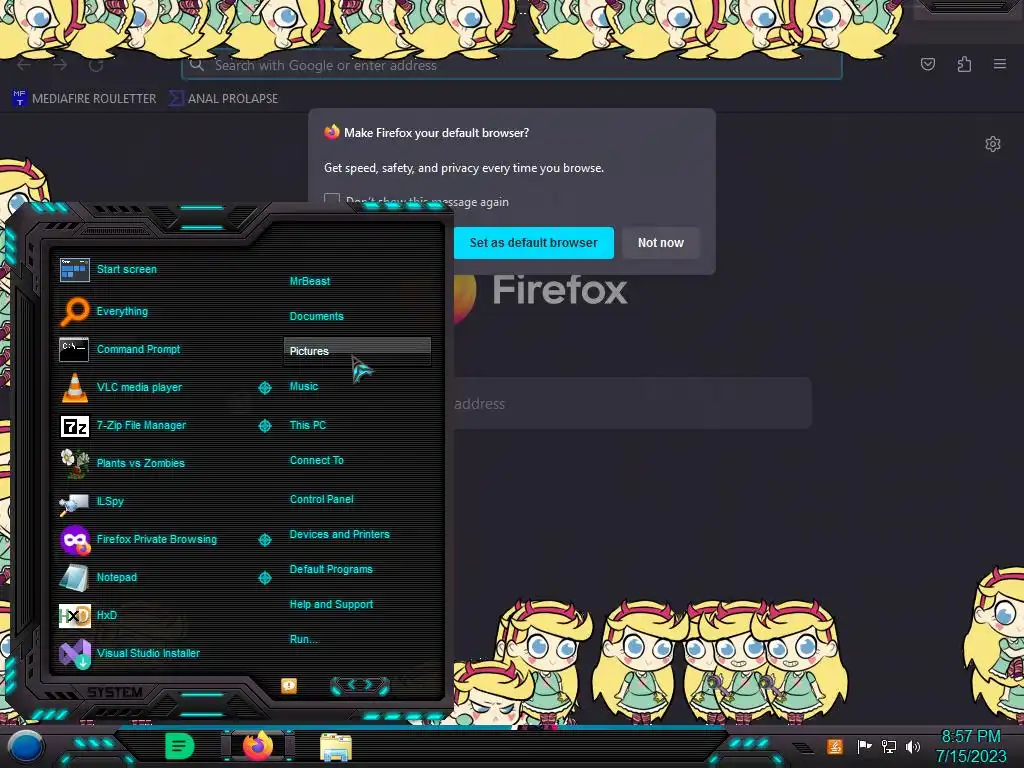Click Connect To in start menu

316,460
